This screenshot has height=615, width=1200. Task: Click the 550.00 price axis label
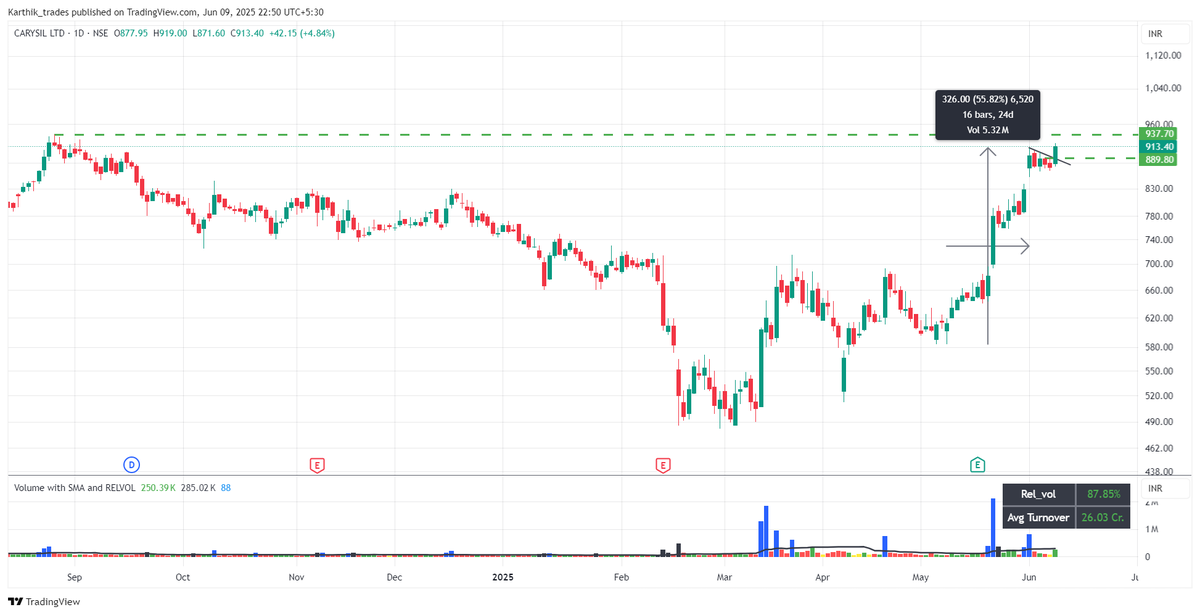(1160, 371)
